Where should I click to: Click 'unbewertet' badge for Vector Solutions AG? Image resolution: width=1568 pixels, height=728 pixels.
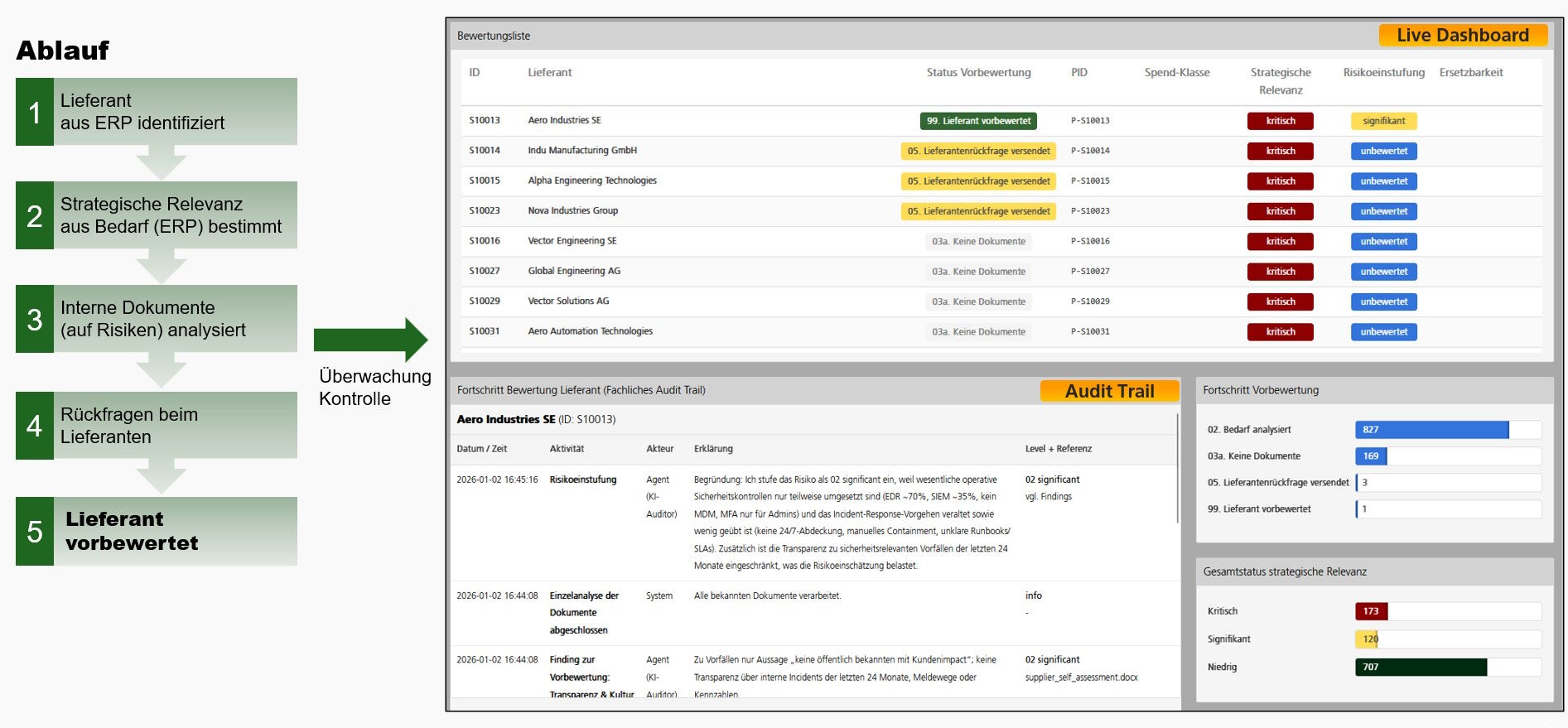click(1383, 301)
